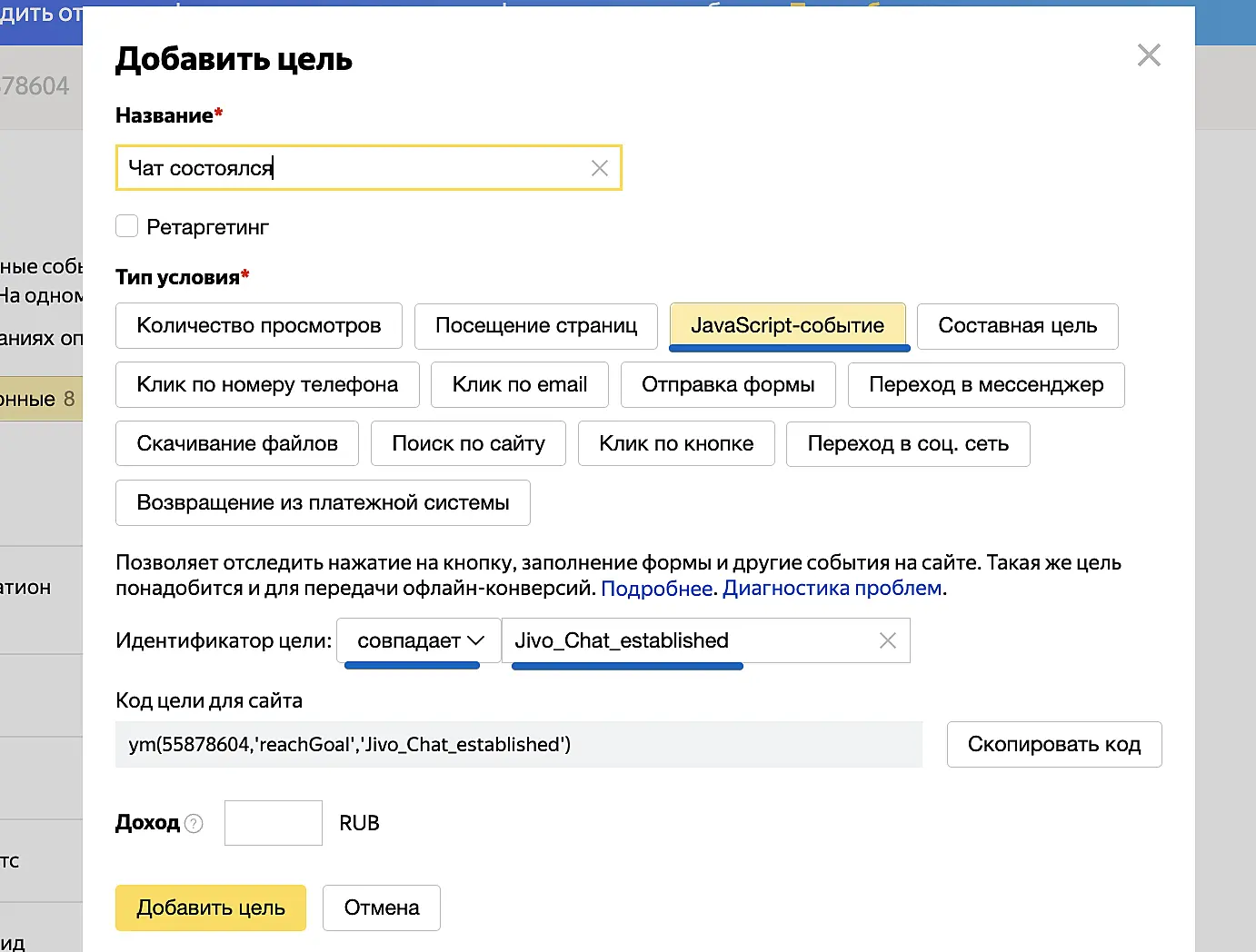Open the Доход help tooltip icon

pos(194,823)
